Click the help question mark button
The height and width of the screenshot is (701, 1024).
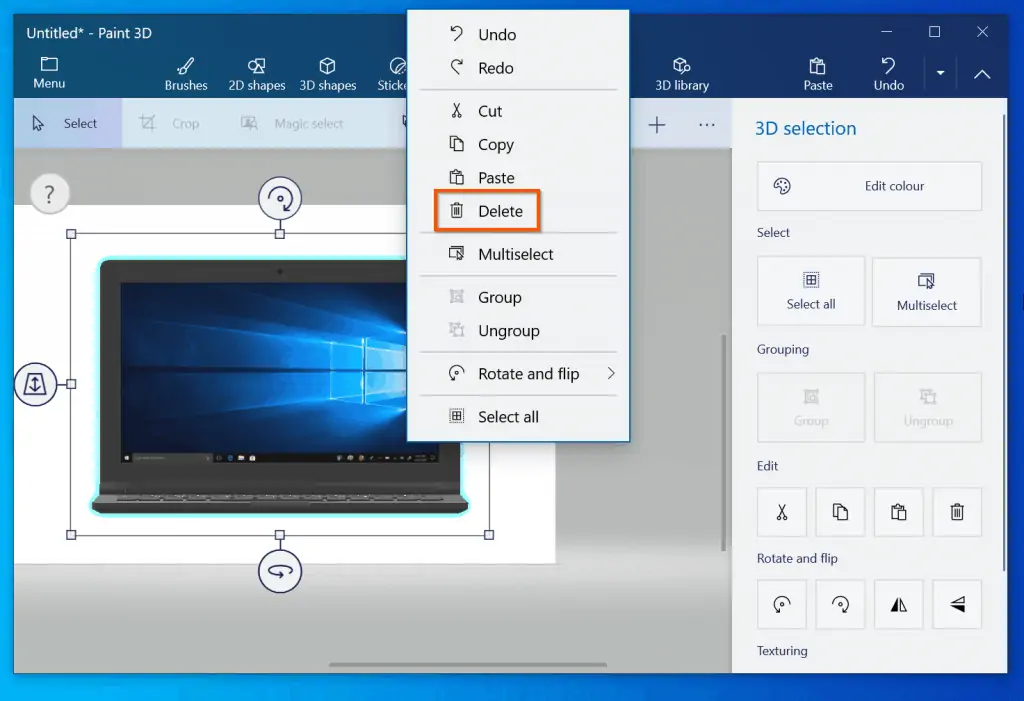[49, 193]
